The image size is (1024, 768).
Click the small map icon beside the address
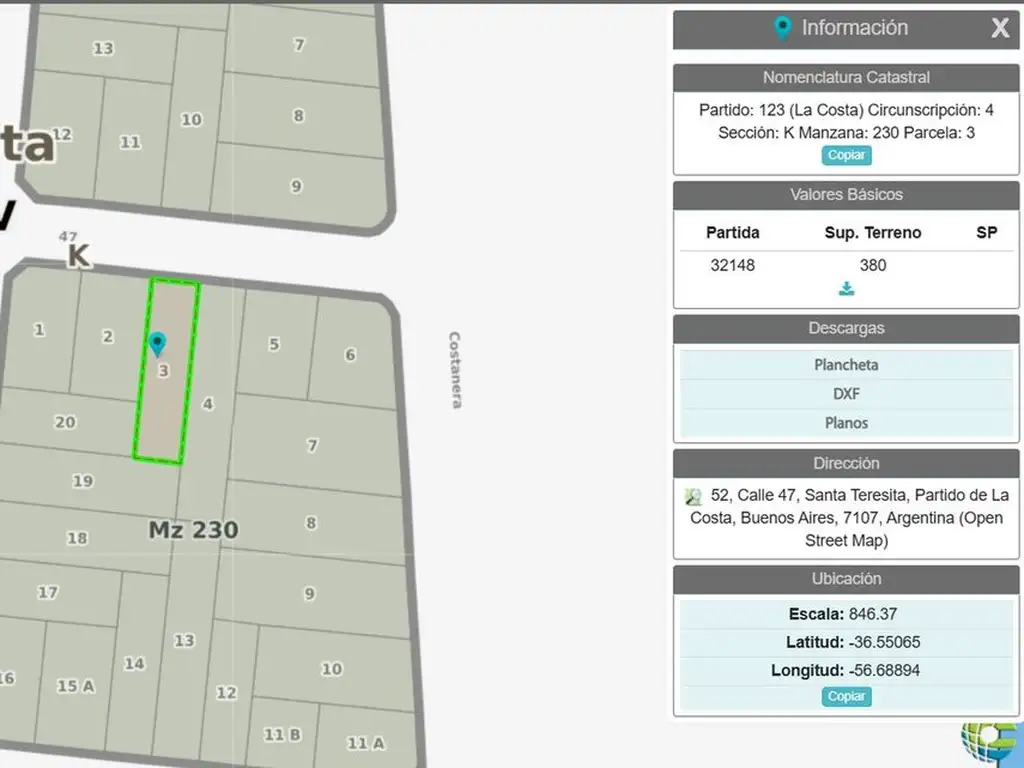tap(693, 496)
